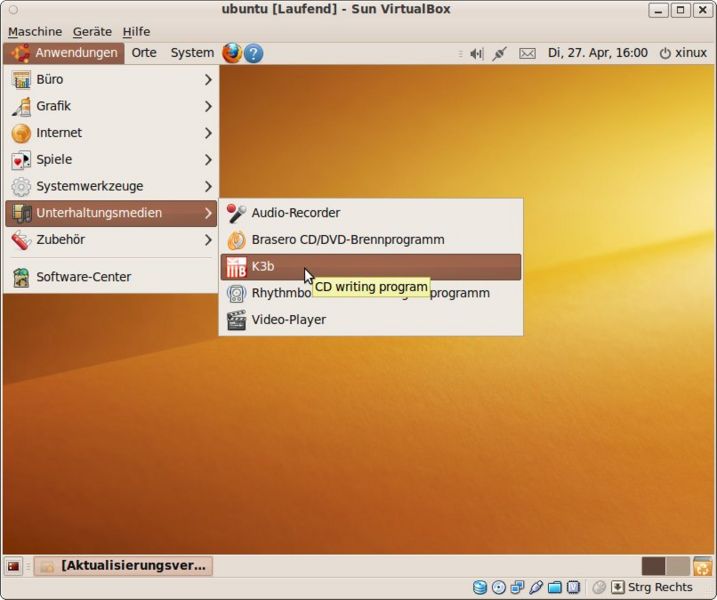This screenshot has width=717, height=600.
Task: Click the Aktualisierungsverwaltung taskbar button
Action: coord(124,566)
